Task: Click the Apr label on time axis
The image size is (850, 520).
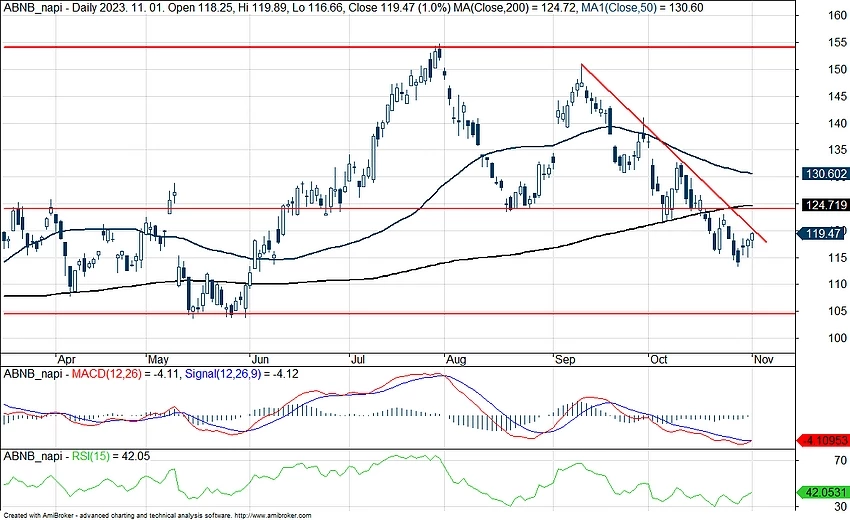Action: (66, 359)
